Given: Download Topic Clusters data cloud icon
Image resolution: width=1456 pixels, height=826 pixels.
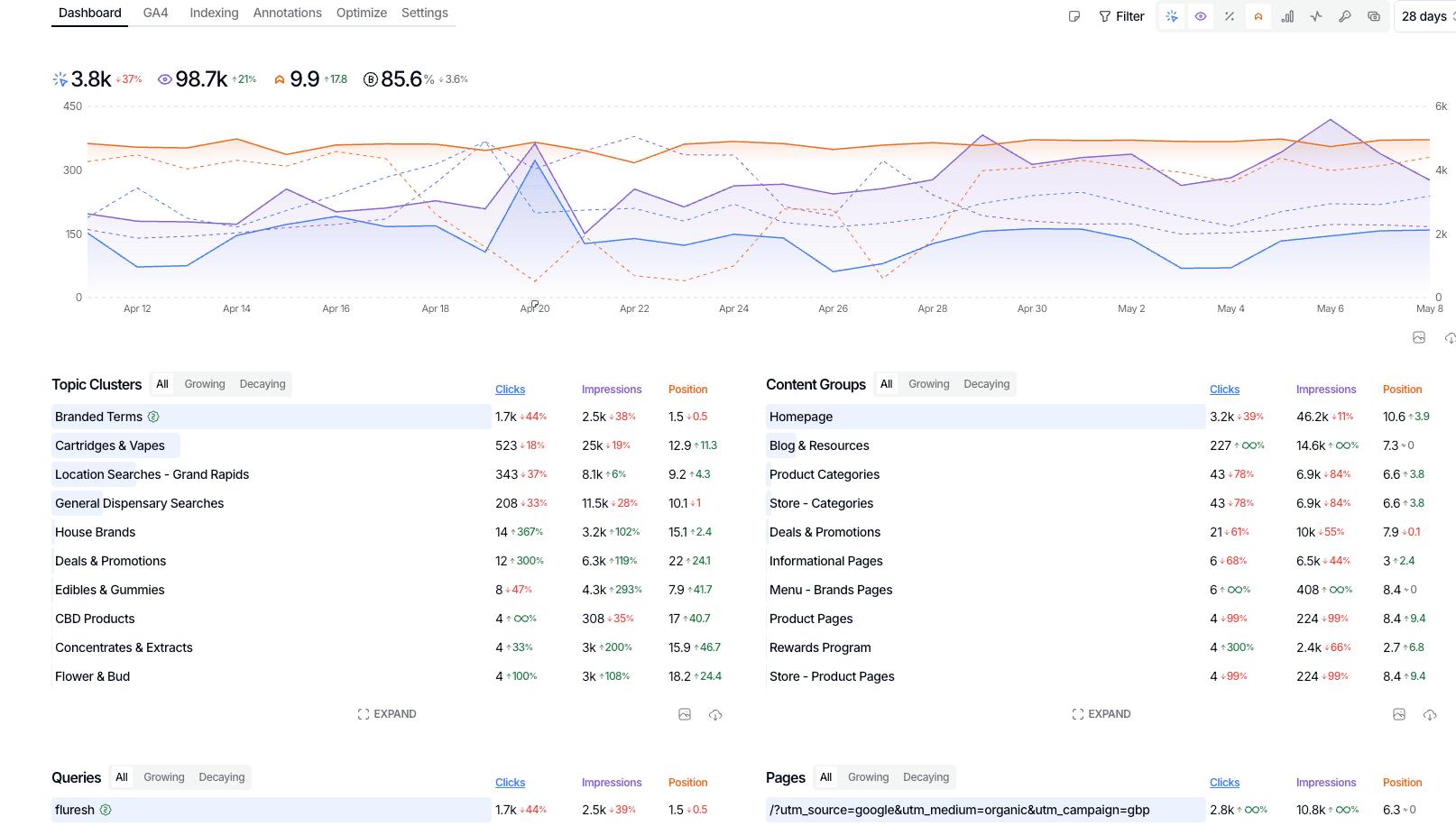Looking at the screenshot, I should pyautogui.click(x=715, y=714).
